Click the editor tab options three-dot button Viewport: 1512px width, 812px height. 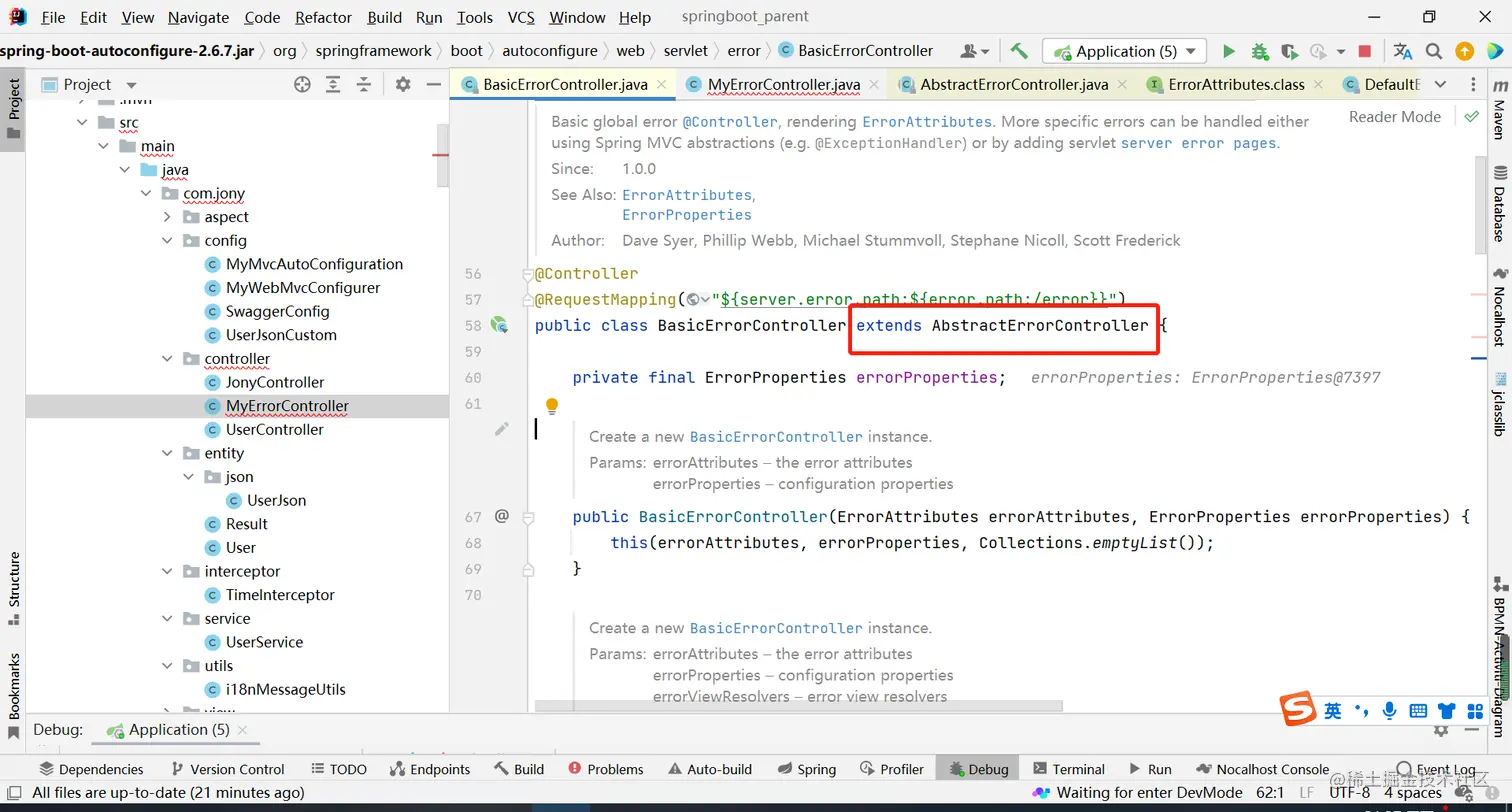coord(1474,85)
